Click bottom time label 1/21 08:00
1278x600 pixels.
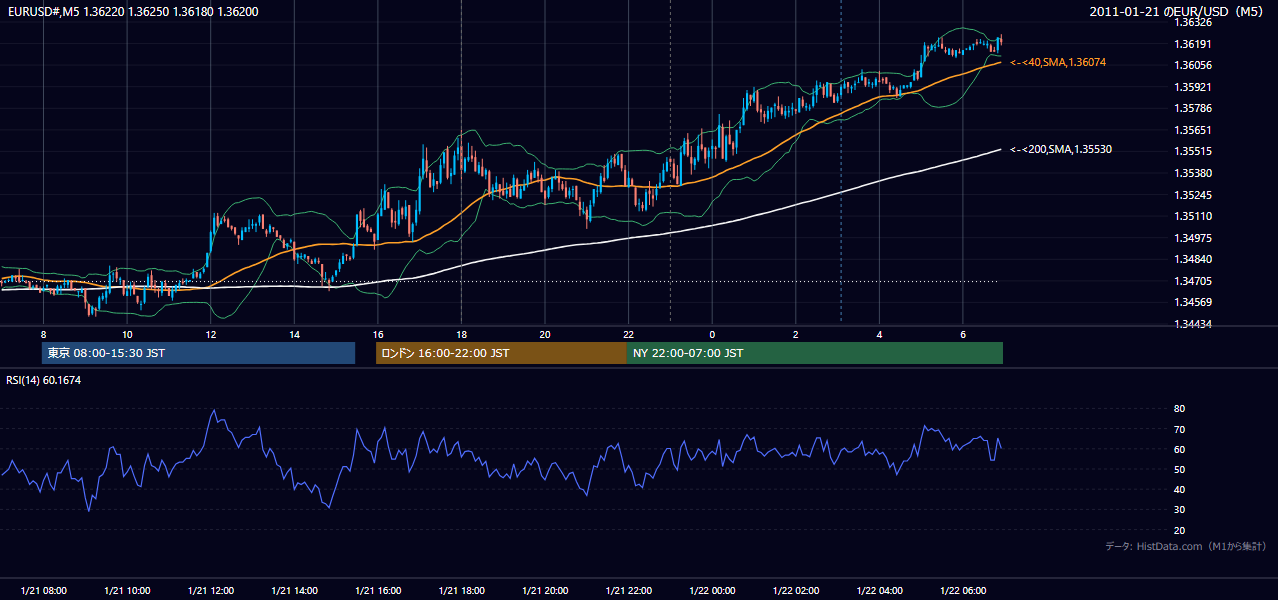click(x=43, y=591)
